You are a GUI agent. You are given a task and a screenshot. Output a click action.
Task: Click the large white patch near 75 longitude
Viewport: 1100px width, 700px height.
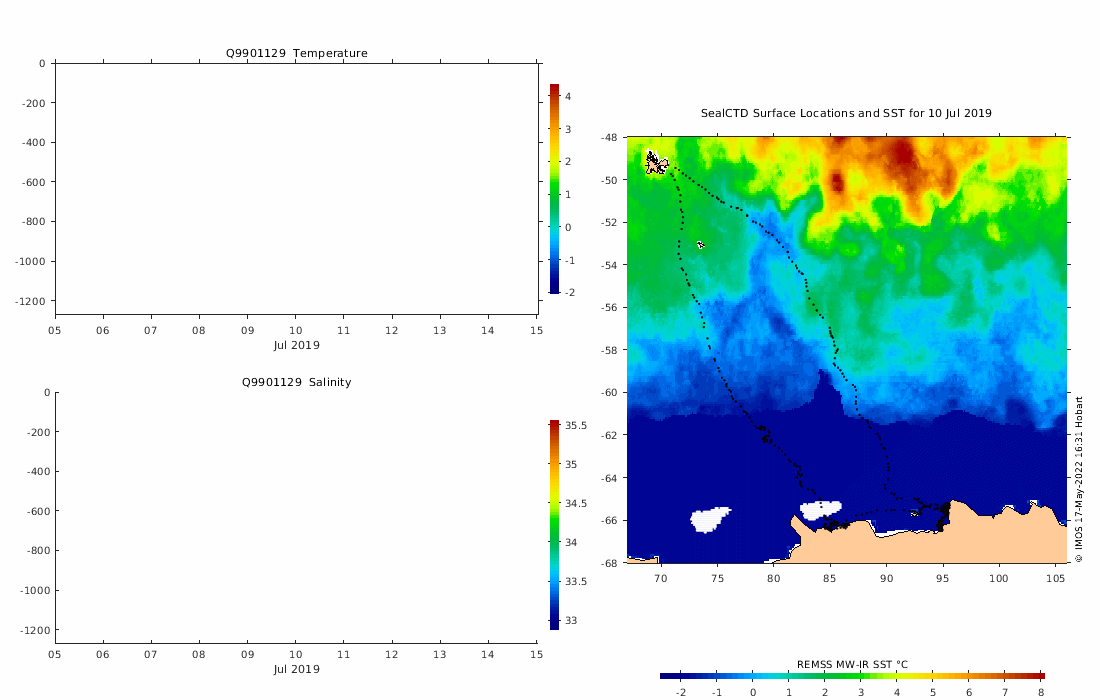click(710, 520)
